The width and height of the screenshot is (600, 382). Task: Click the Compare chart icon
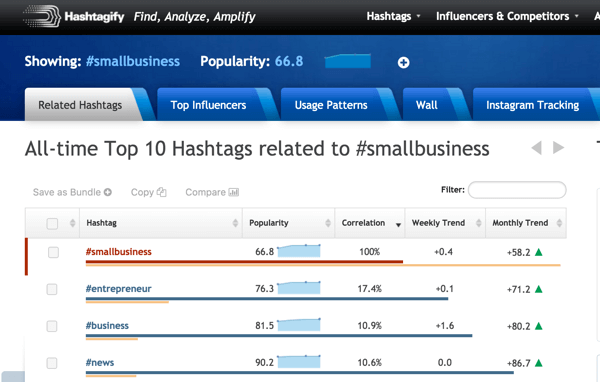coord(233,192)
